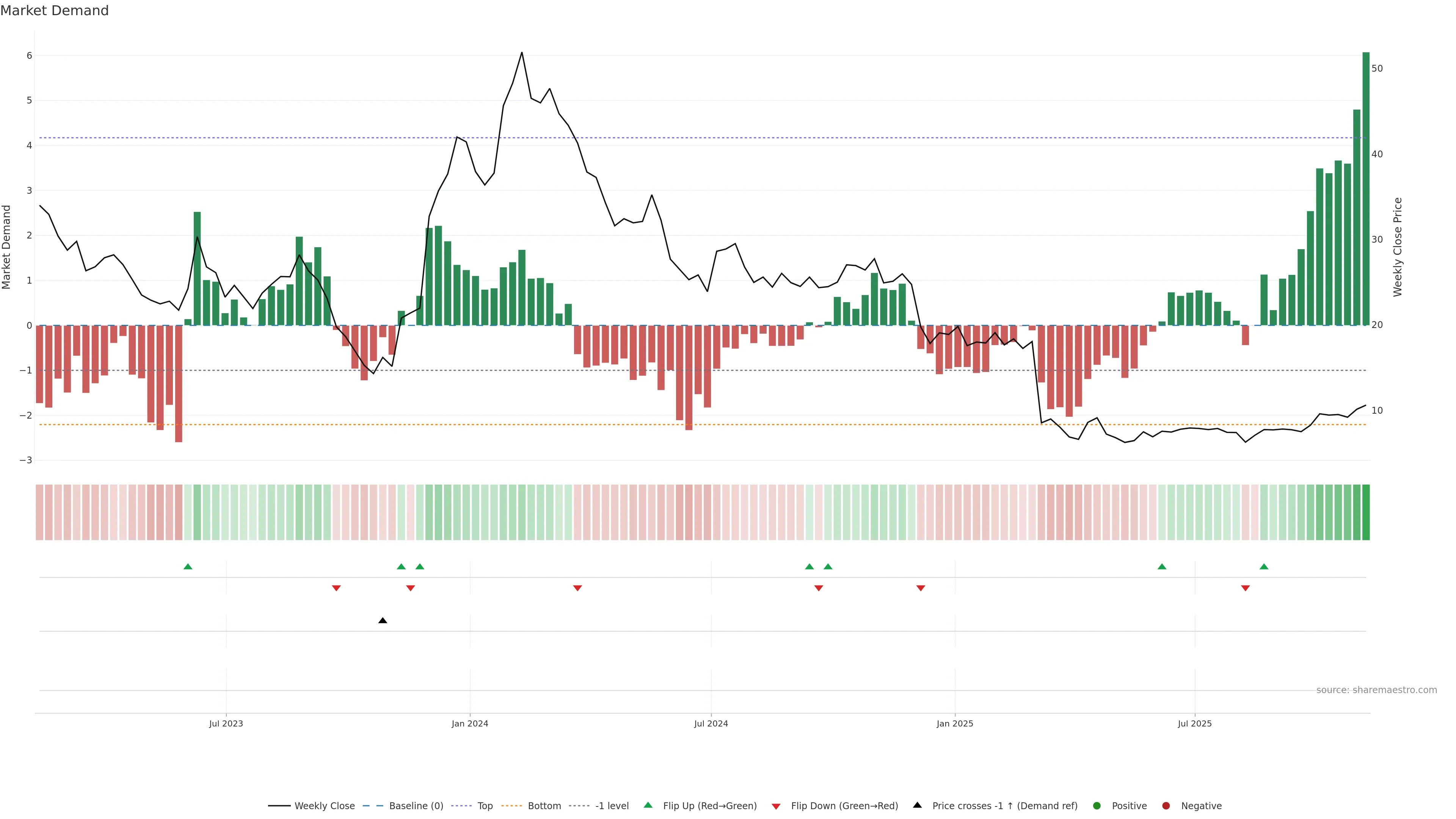Click the green Positive legend dot
Image resolution: width=1456 pixels, height=819 pixels.
(1097, 805)
